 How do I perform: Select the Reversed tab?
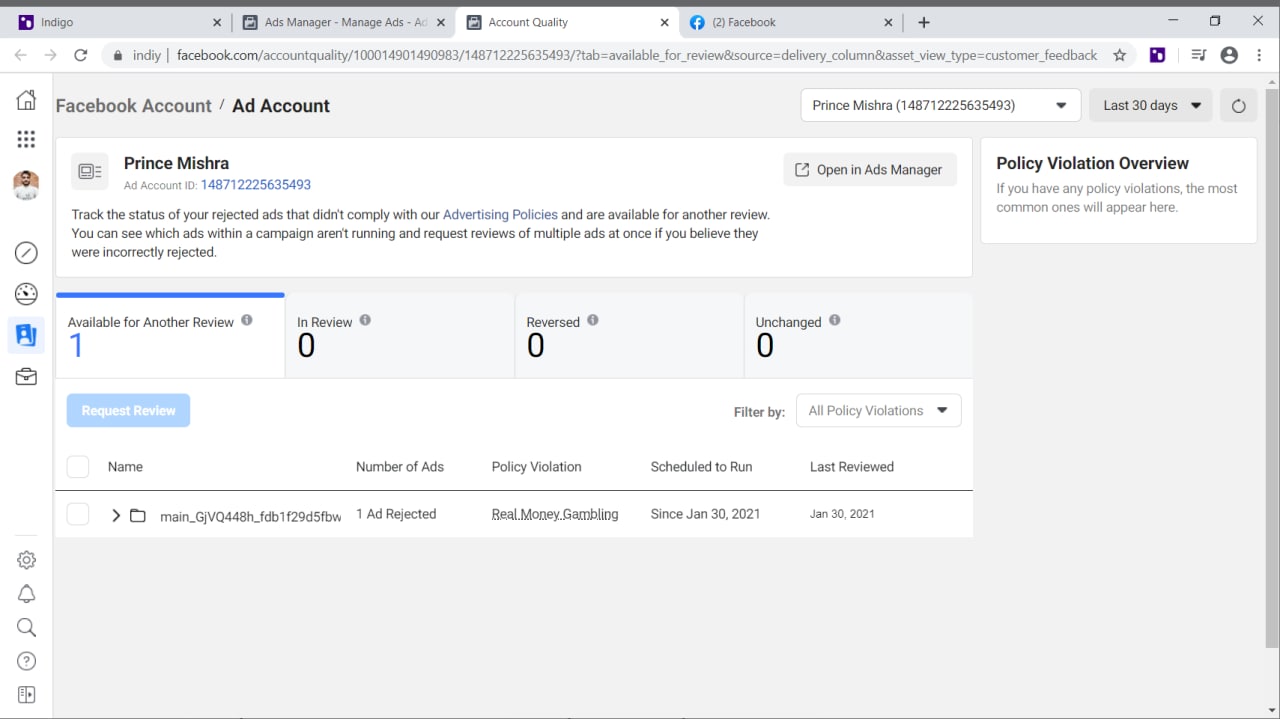(629, 336)
